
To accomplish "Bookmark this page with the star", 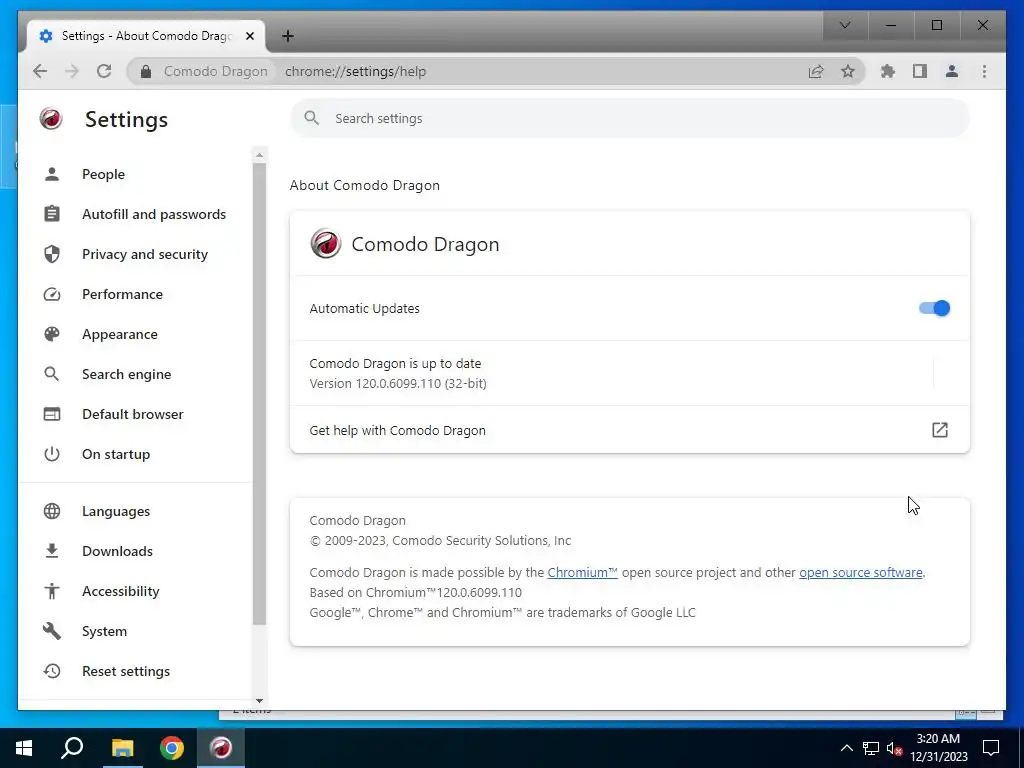I will click(848, 71).
